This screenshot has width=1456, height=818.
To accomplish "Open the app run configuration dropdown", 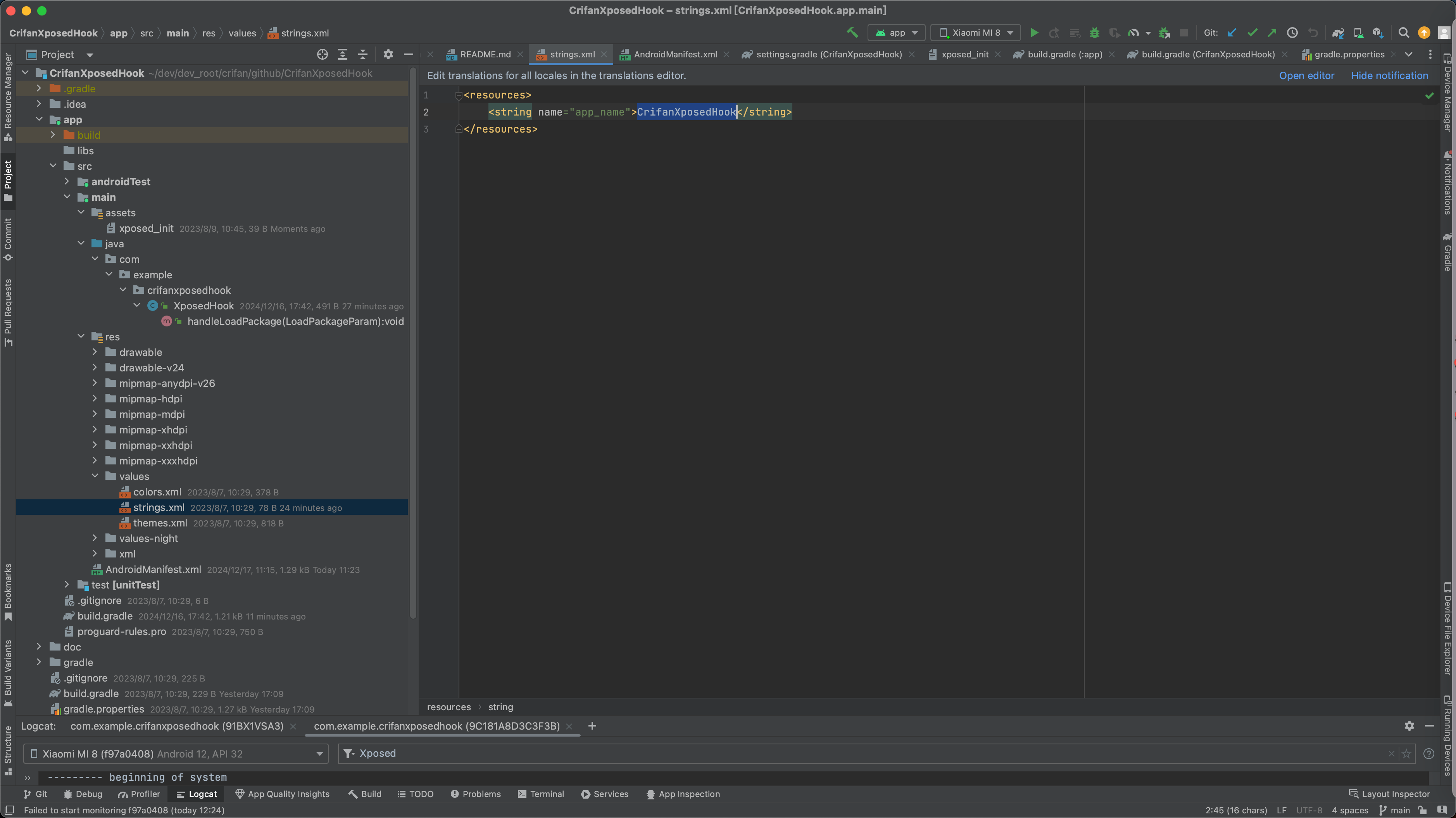I will pos(897,33).
